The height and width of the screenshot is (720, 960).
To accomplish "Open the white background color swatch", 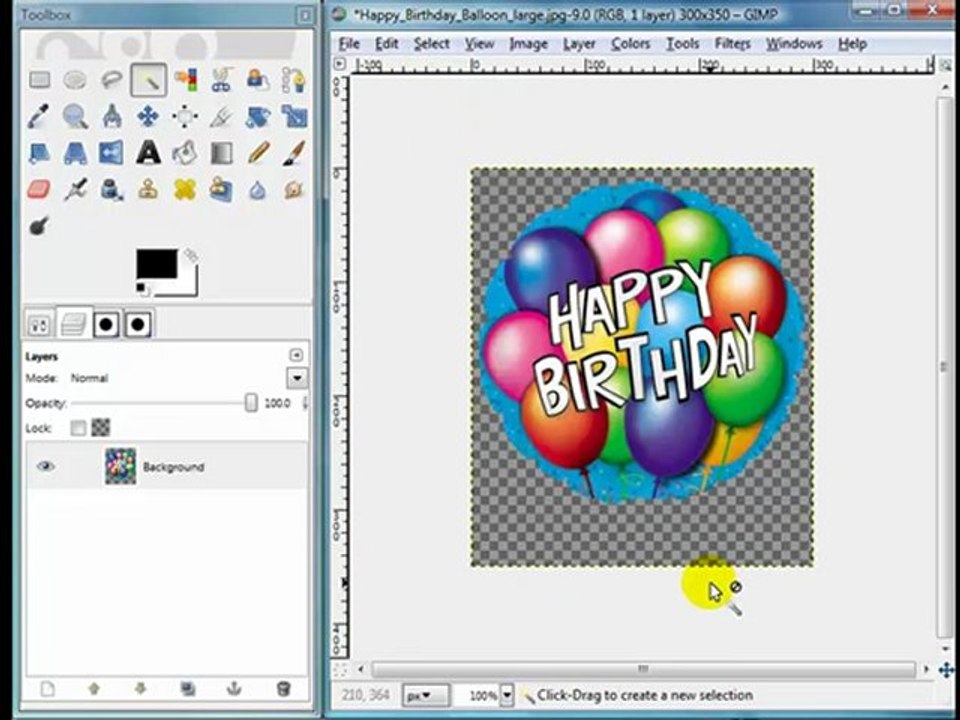I will click(x=187, y=285).
